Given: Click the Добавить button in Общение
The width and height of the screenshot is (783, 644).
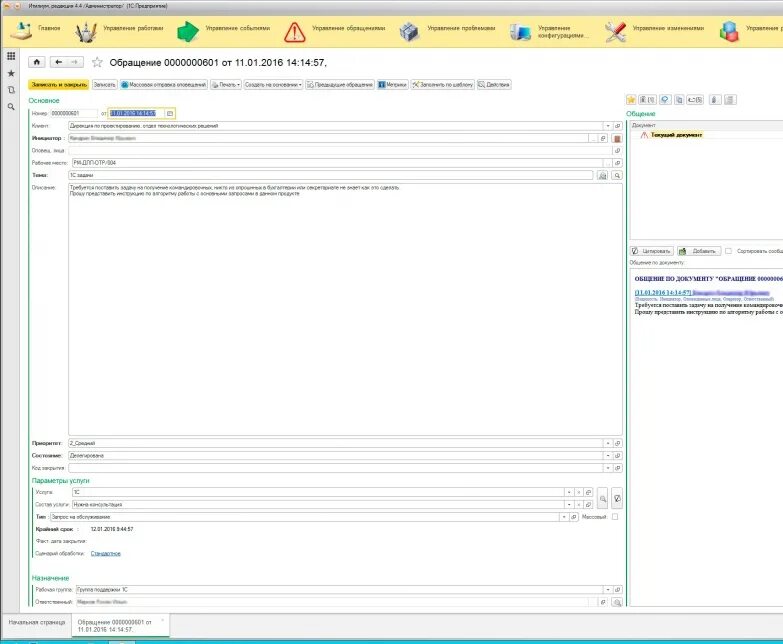Looking at the screenshot, I should coord(699,251).
